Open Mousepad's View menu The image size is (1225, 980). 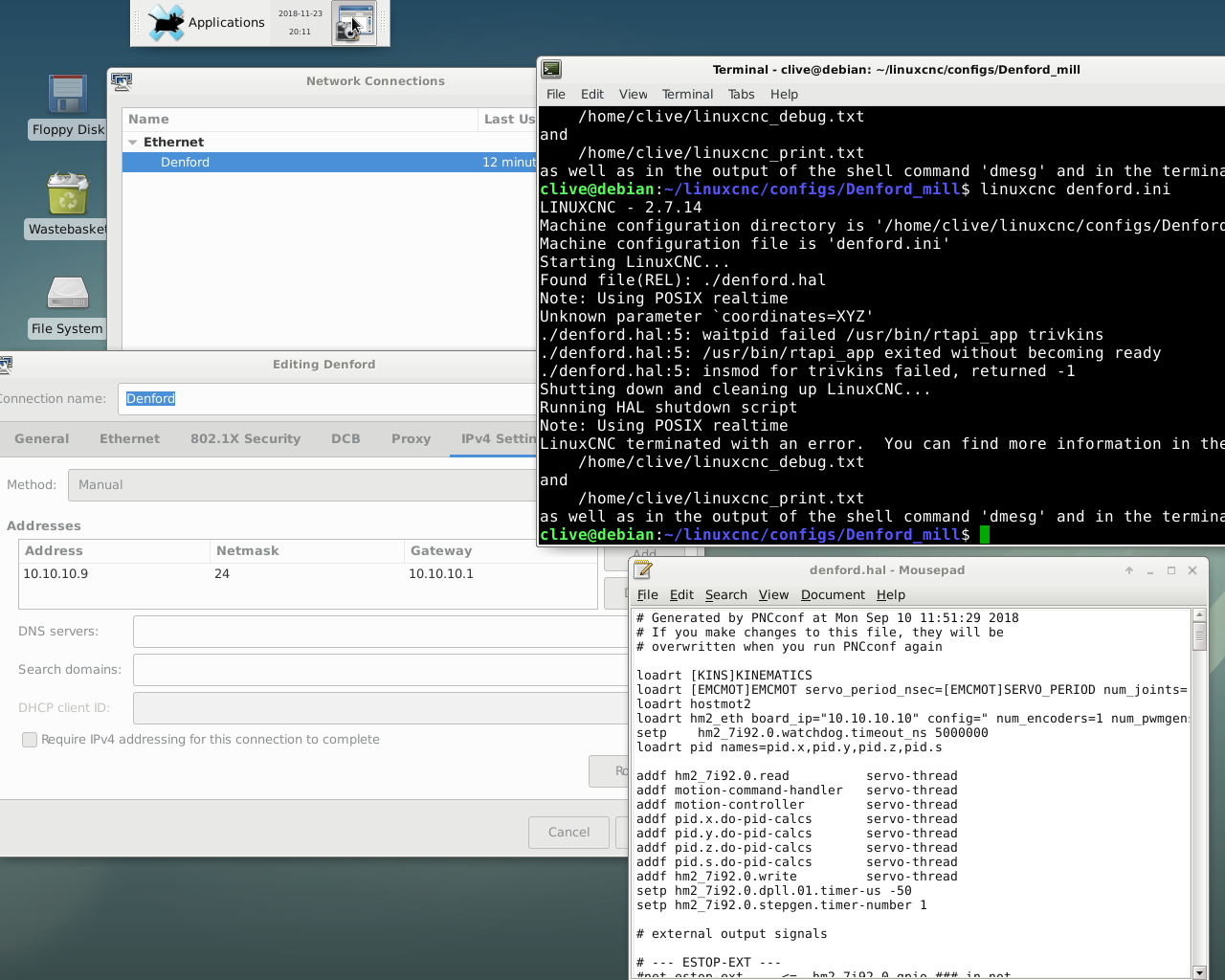(x=774, y=594)
